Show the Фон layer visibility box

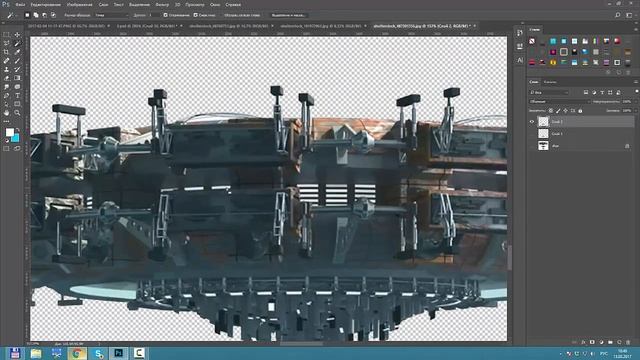[532, 146]
